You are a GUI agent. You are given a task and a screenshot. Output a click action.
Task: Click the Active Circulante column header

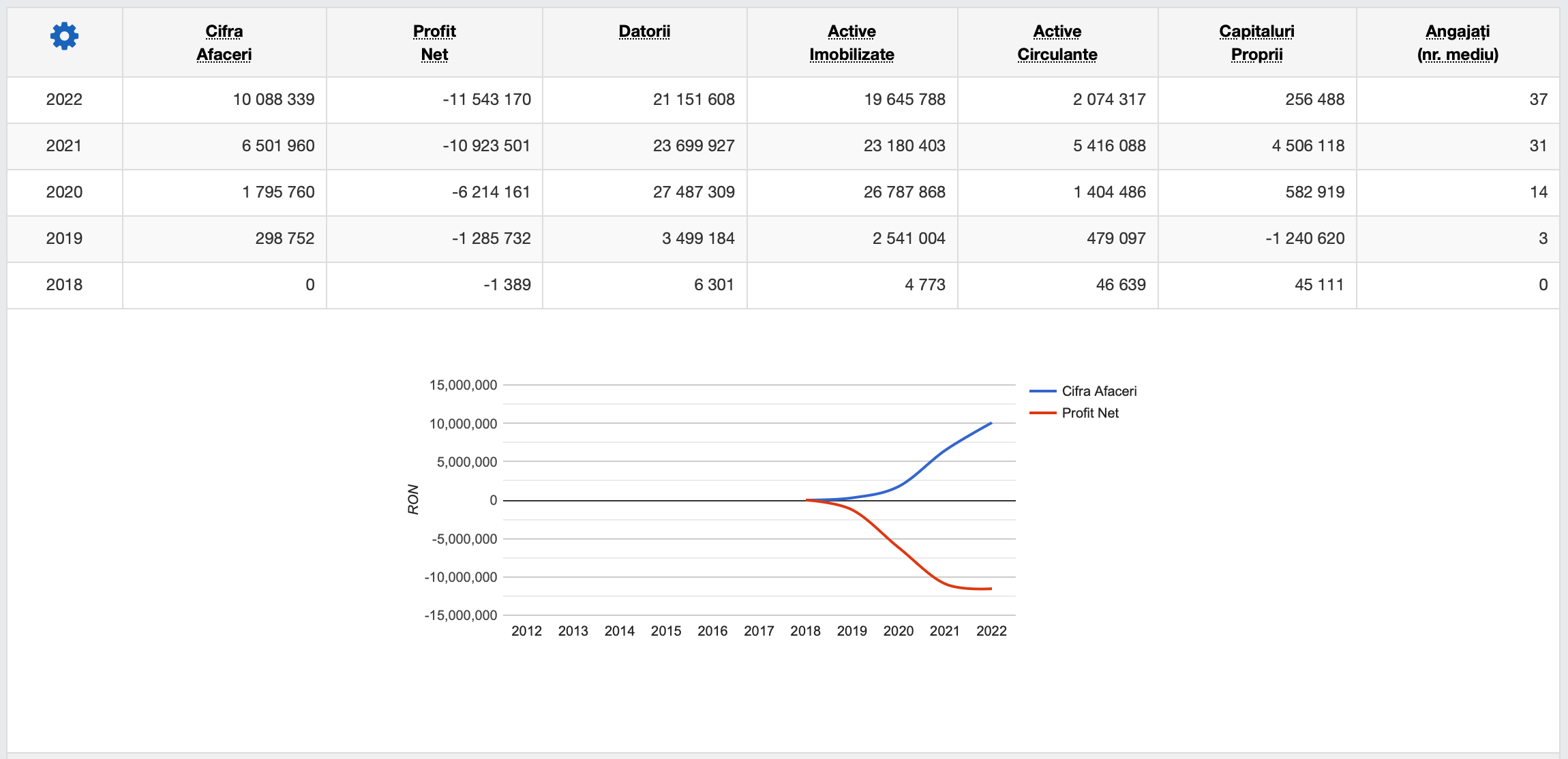pos(1057,42)
